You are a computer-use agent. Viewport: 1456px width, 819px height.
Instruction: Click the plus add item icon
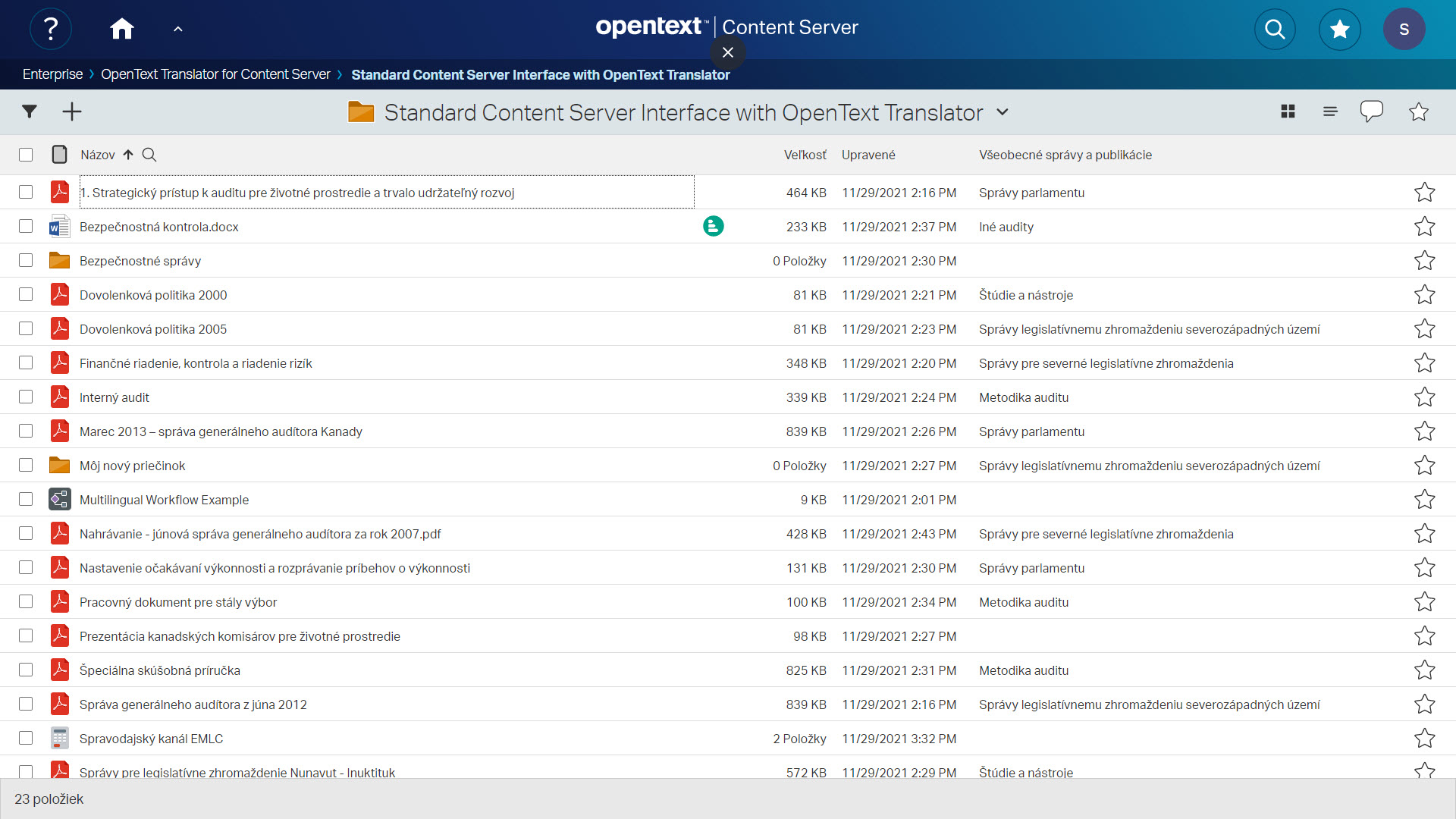pyautogui.click(x=72, y=111)
